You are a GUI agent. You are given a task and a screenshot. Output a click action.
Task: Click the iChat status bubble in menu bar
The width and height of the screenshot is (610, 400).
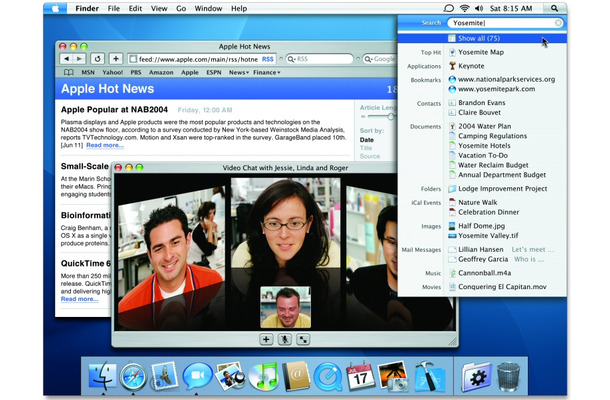tap(449, 8)
